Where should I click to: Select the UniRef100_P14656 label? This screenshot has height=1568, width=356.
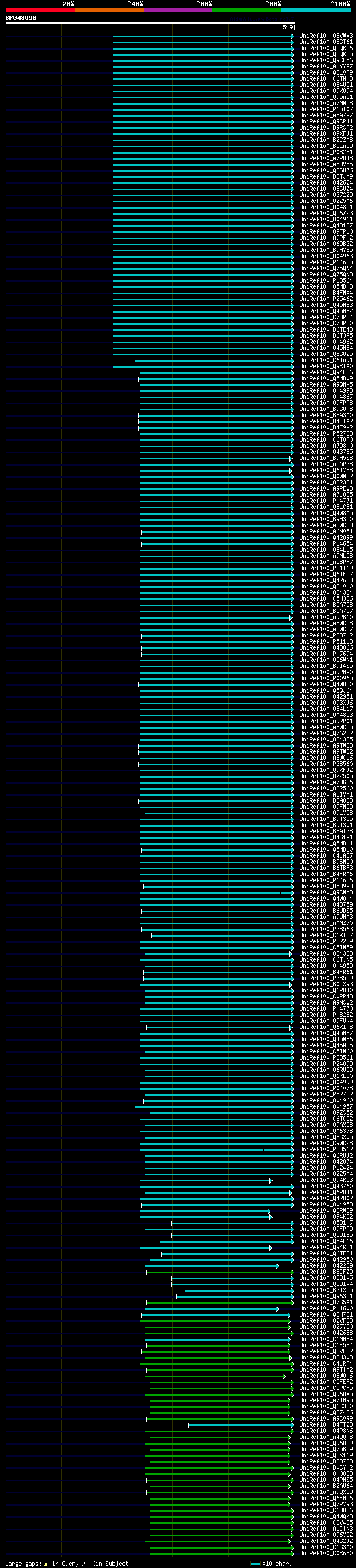point(325,880)
